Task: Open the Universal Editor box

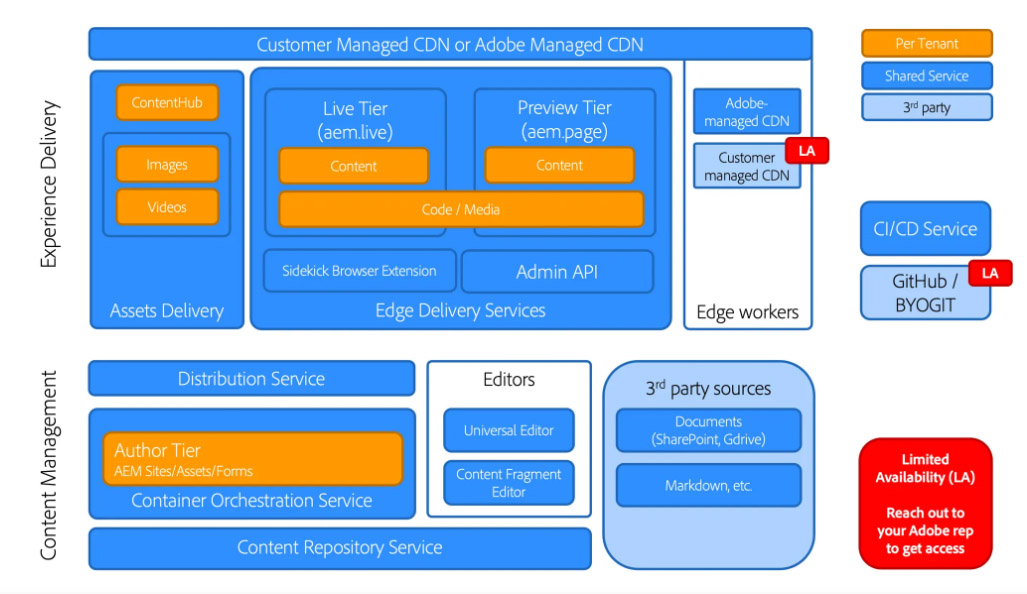Action: coord(509,431)
